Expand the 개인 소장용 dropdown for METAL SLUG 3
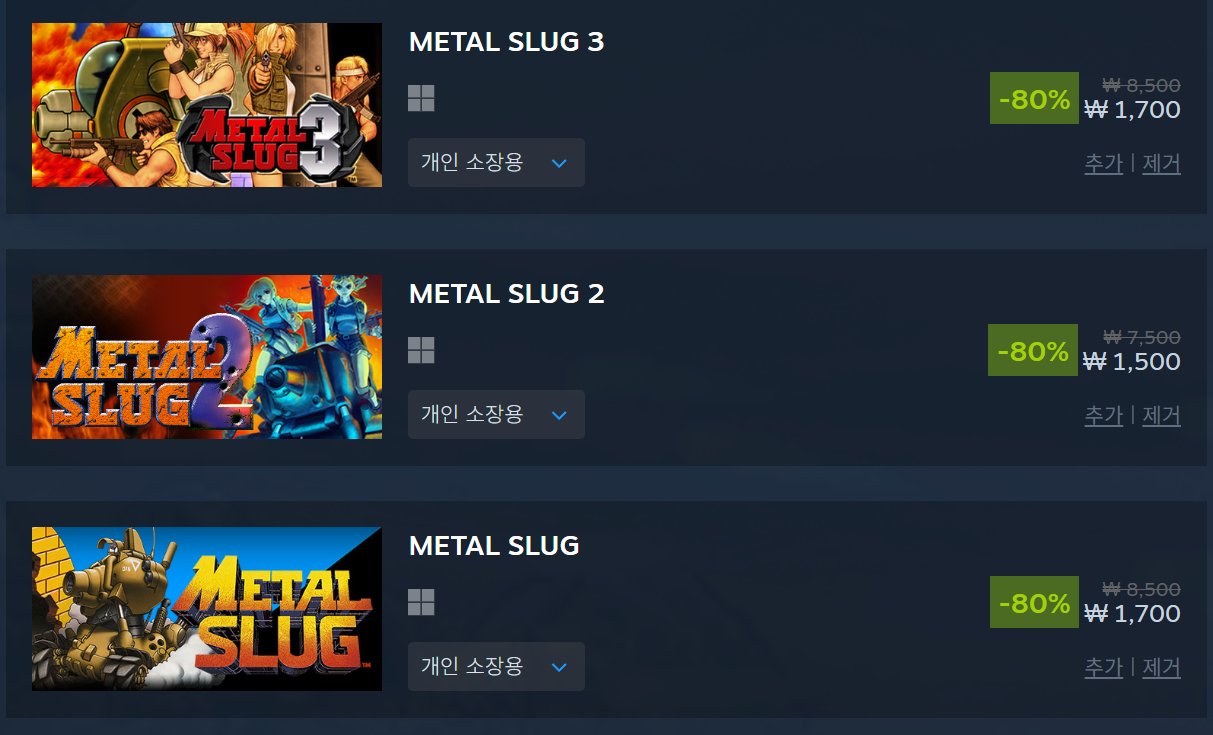Viewport: 1213px width, 735px height. (x=496, y=162)
